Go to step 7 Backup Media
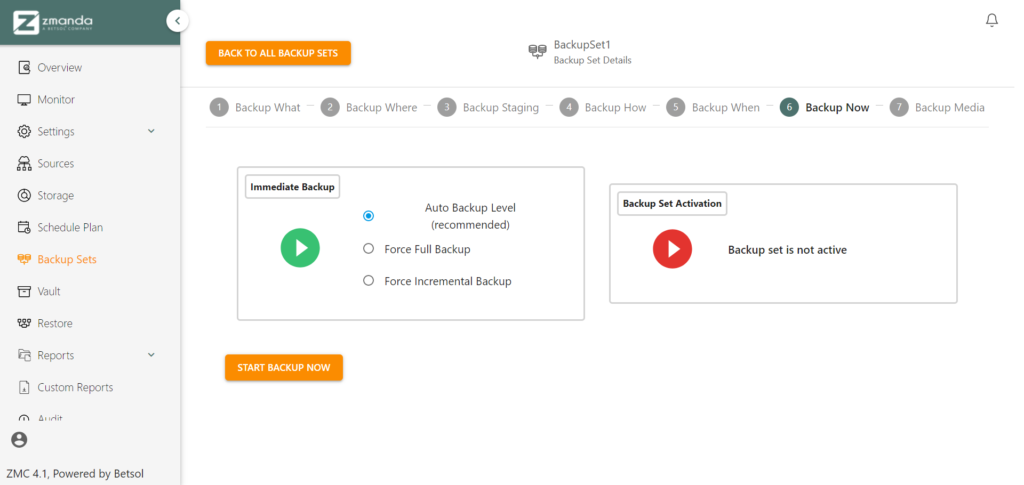 pos(937,108)
